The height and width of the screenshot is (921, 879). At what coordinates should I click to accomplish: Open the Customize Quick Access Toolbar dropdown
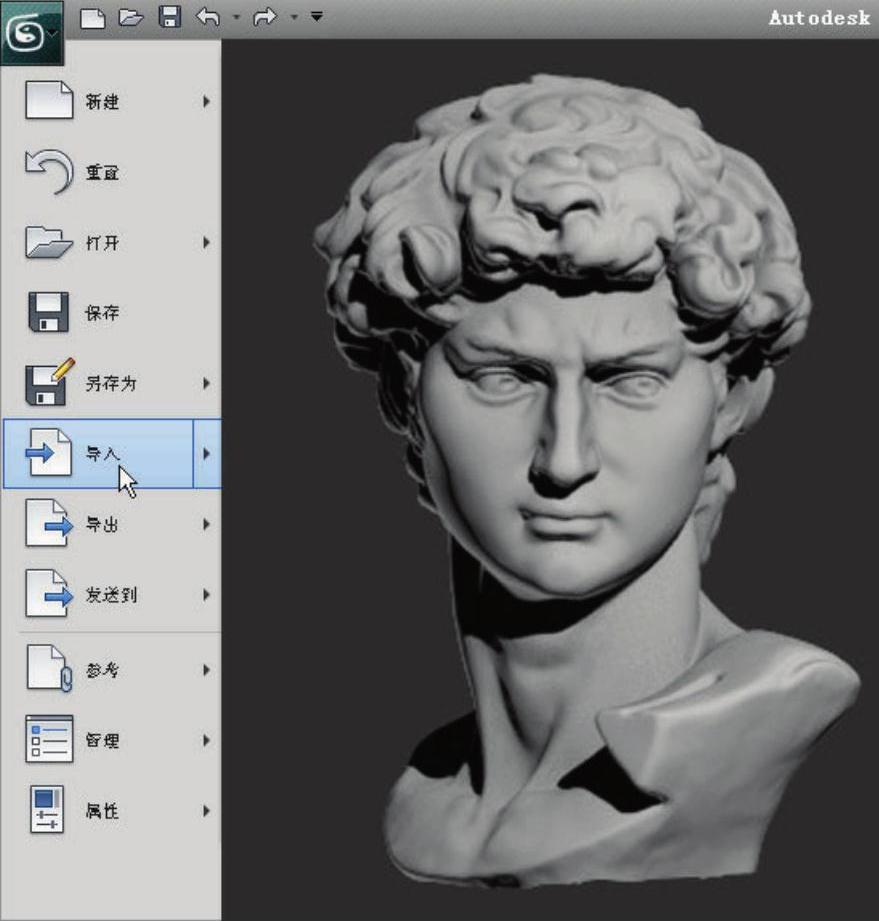316,17
